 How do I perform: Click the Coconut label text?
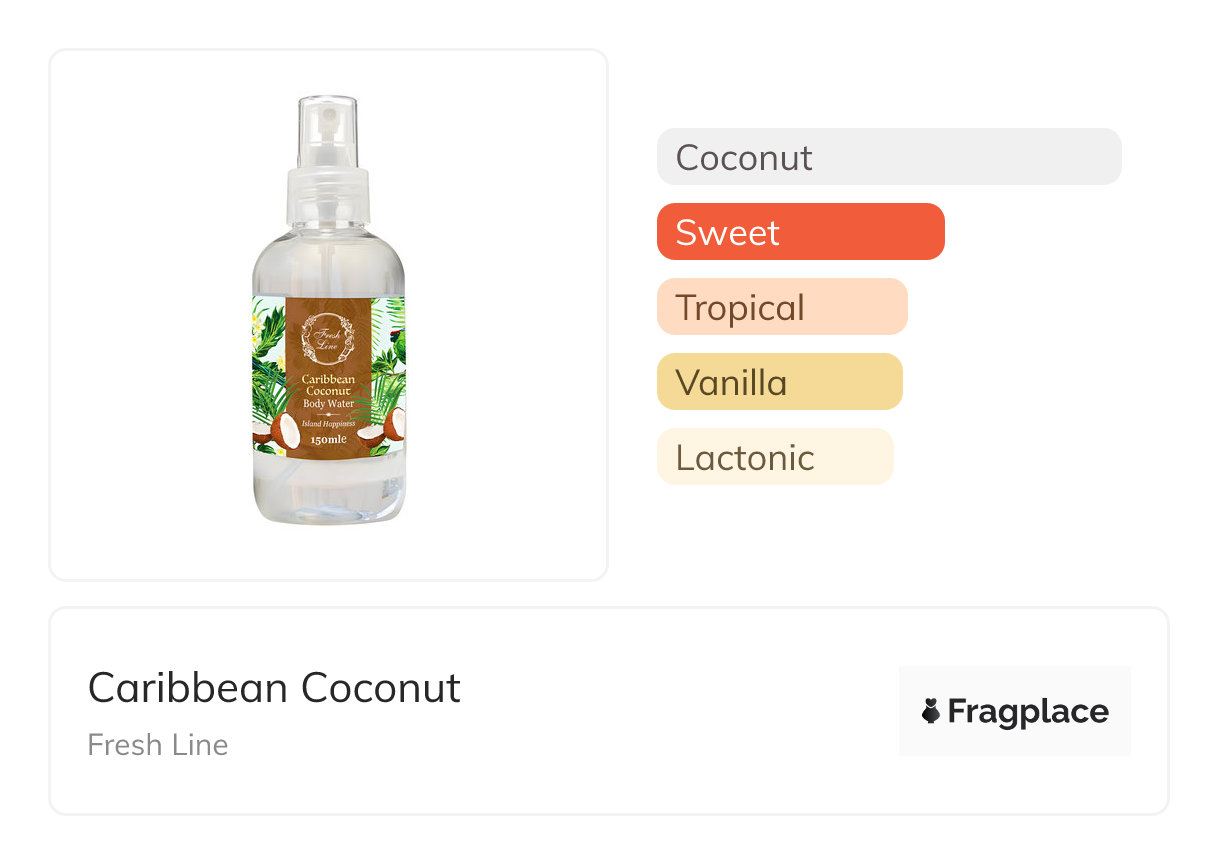(744, 157)
